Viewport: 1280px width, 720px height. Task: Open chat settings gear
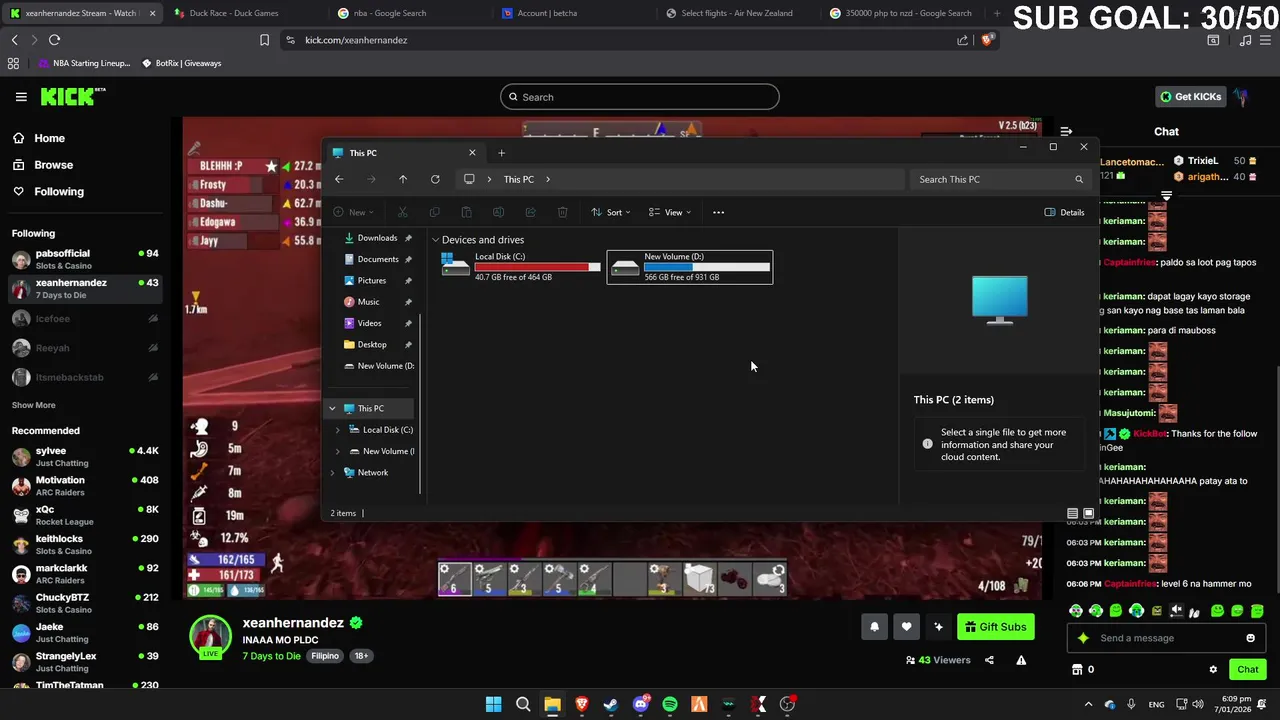(x=1213, y=669)
